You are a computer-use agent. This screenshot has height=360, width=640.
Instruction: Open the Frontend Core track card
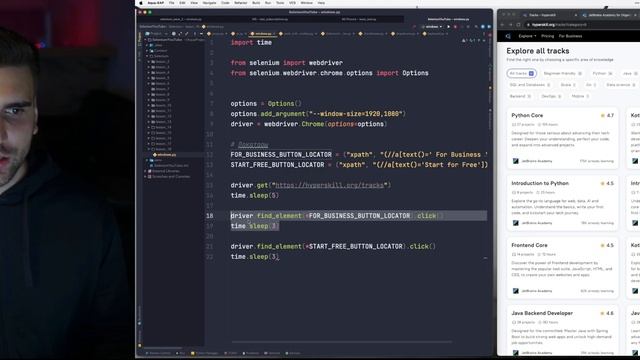(562, 268)
